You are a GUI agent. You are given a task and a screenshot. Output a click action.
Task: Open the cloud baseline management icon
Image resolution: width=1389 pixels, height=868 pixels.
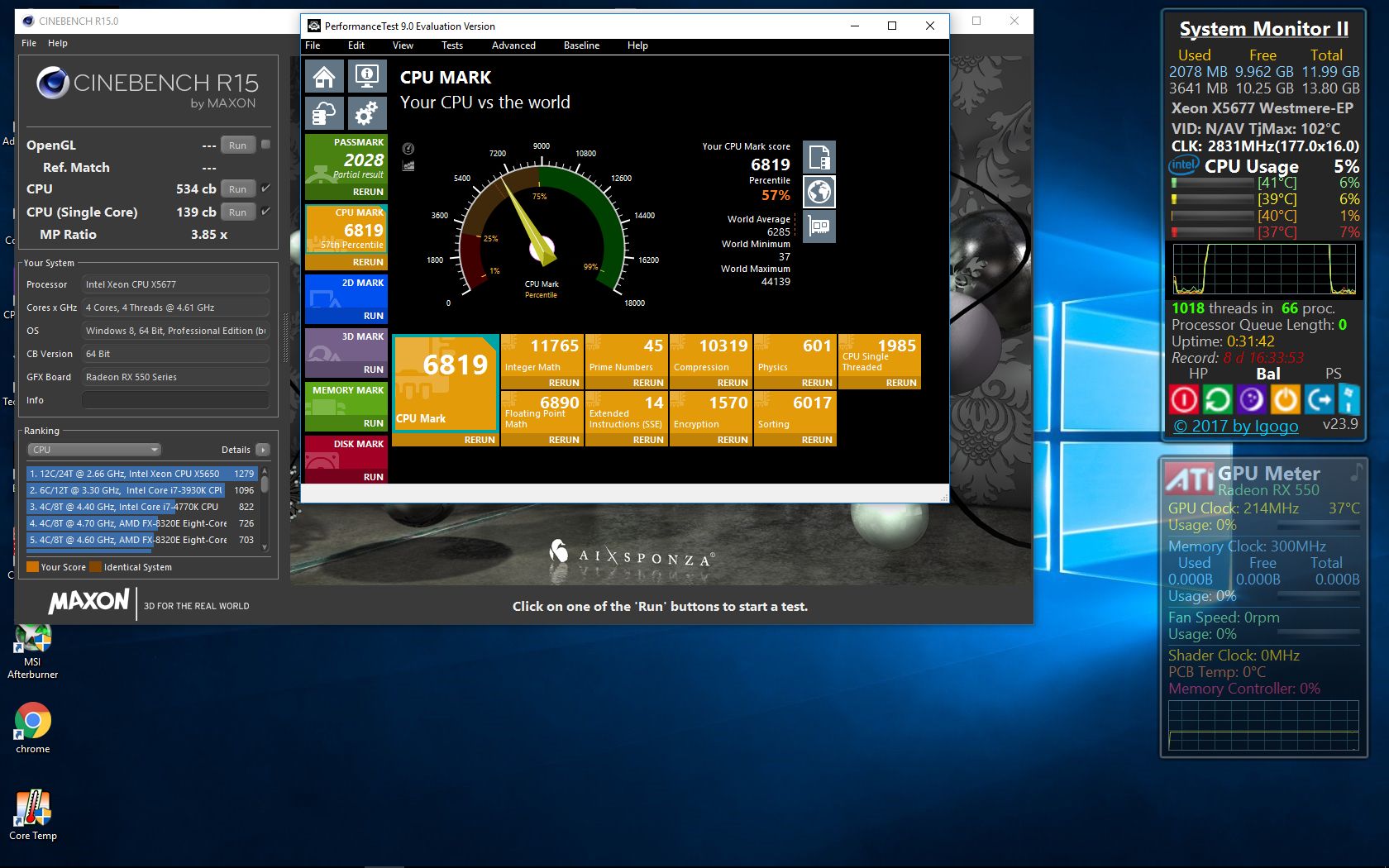tap(324, 112)
